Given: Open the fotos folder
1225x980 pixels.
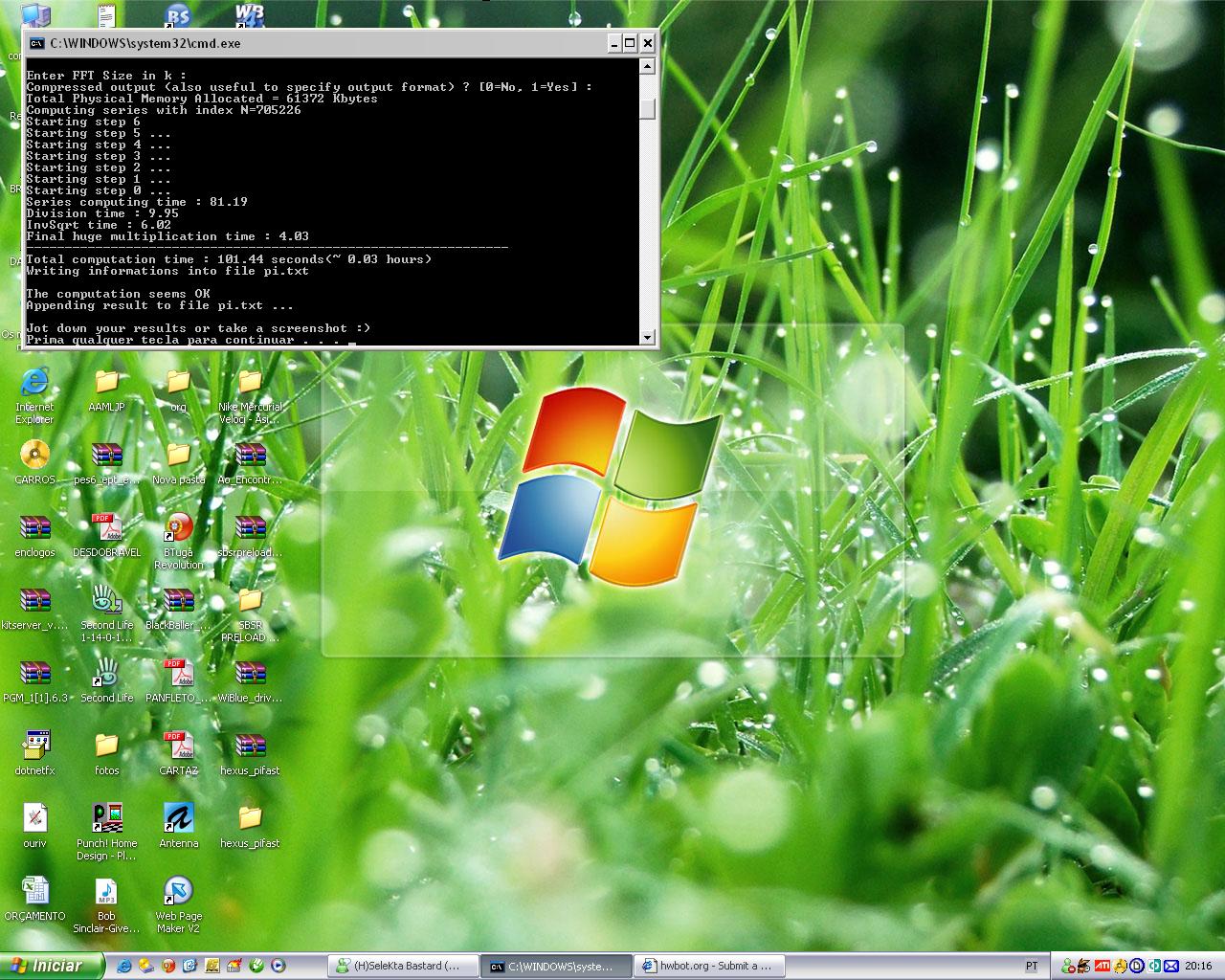Looking at the screenshot, I should click(x=106, y=746).
